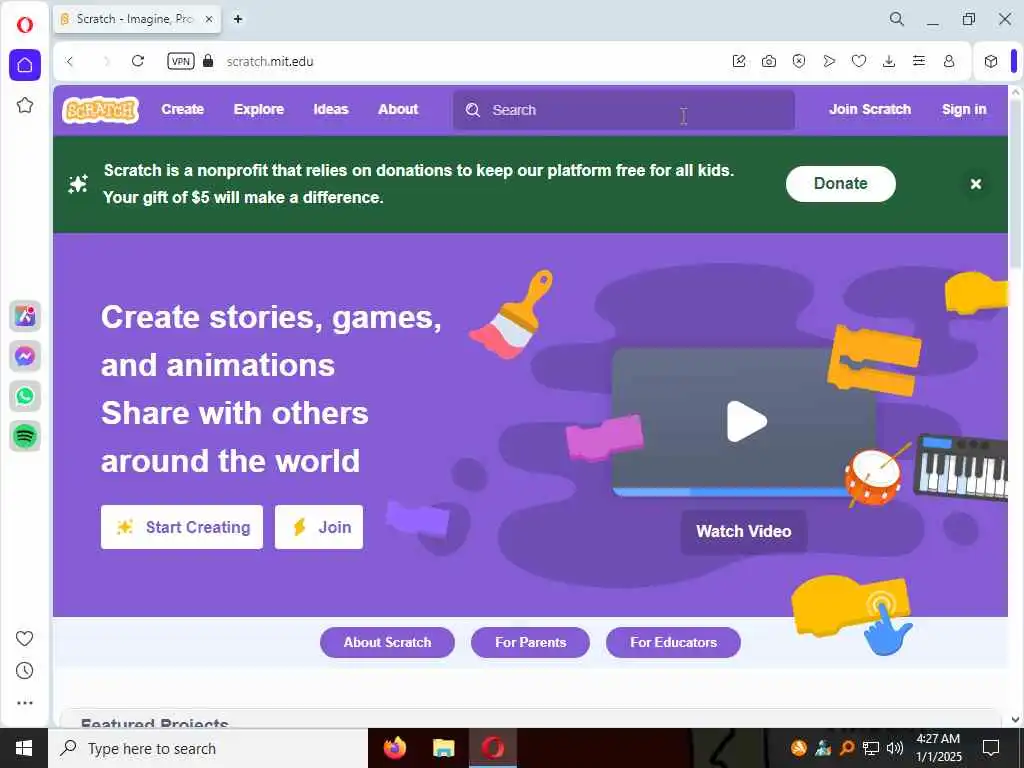Open the Windows Start menu

pyautogui.click(x=24, y=748)
